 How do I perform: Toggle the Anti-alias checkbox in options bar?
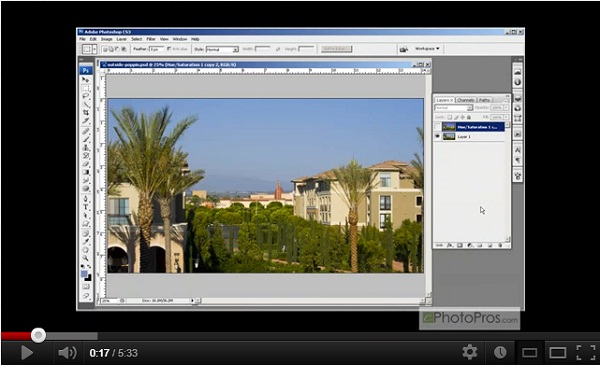click(169, 49)
